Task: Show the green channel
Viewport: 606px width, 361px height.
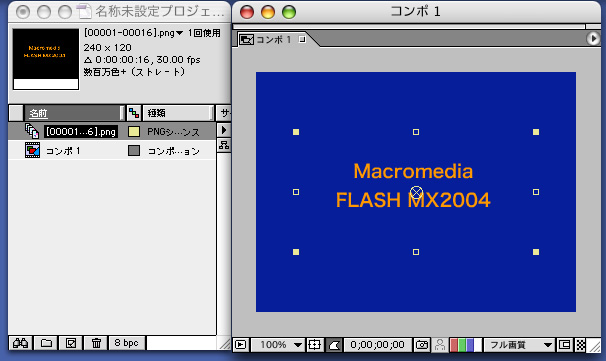Action: click(462, 345)
